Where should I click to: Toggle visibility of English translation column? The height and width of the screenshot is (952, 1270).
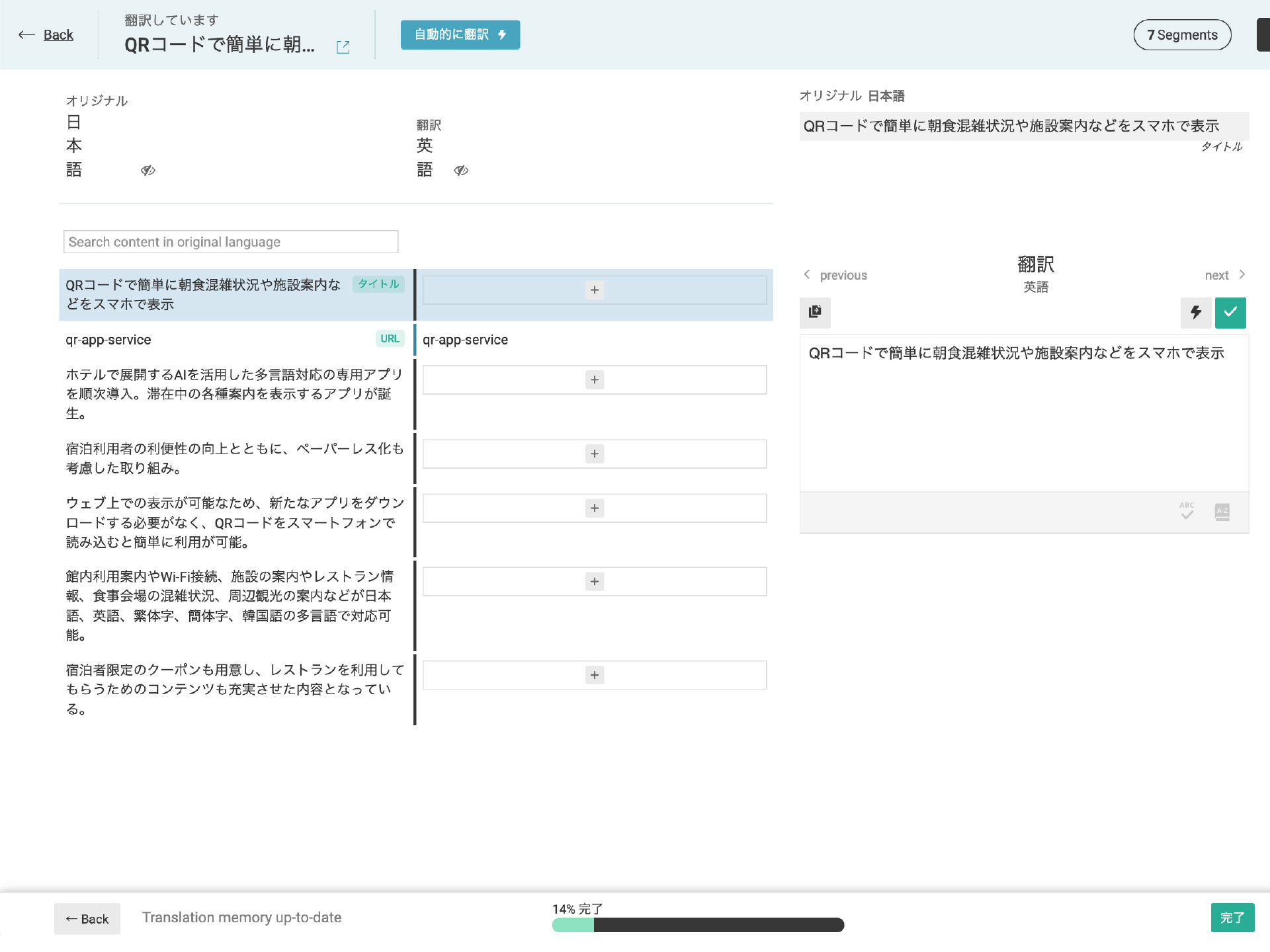click(461, 171)
